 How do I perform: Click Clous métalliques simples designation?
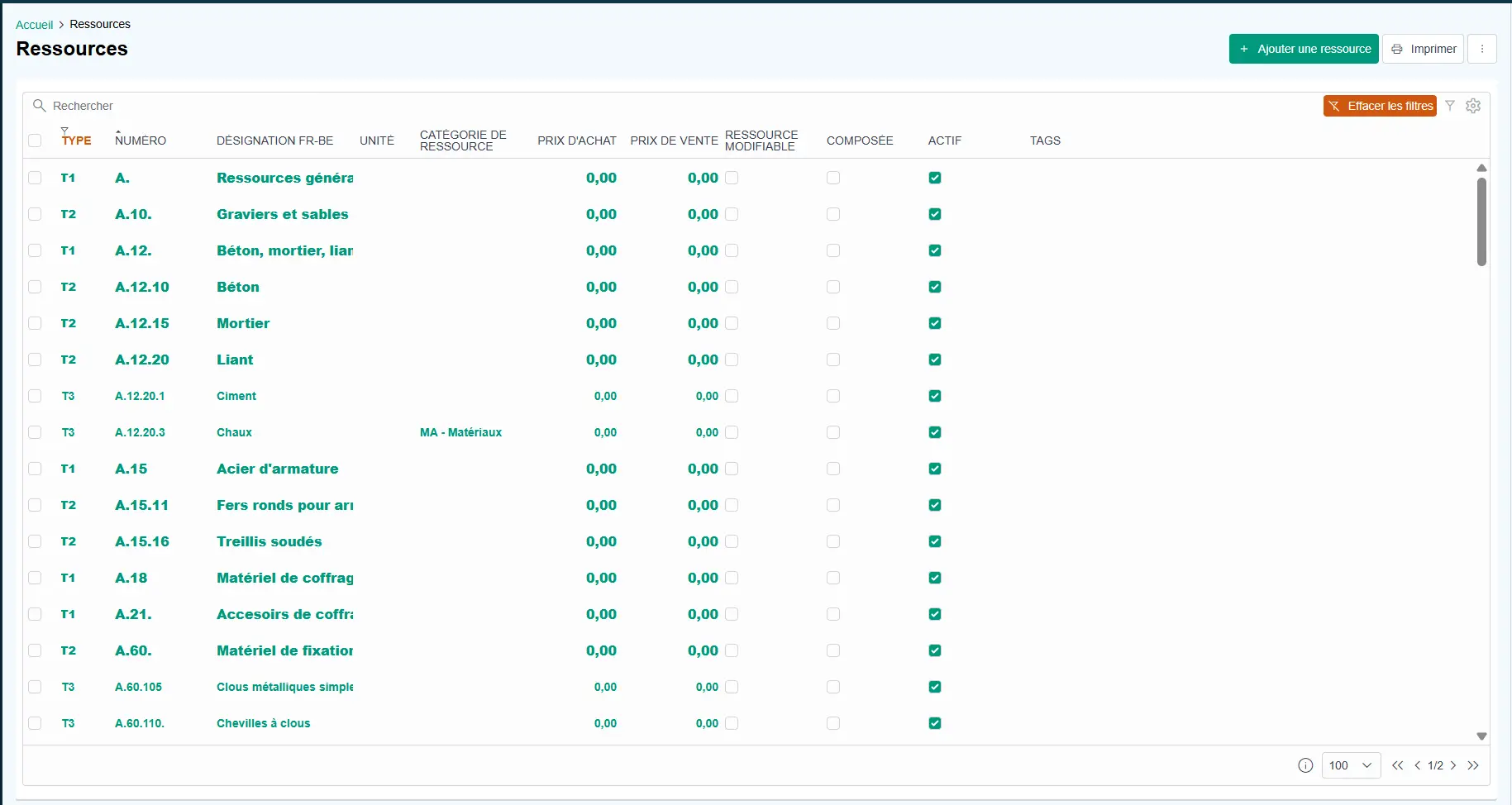[284, 687]
